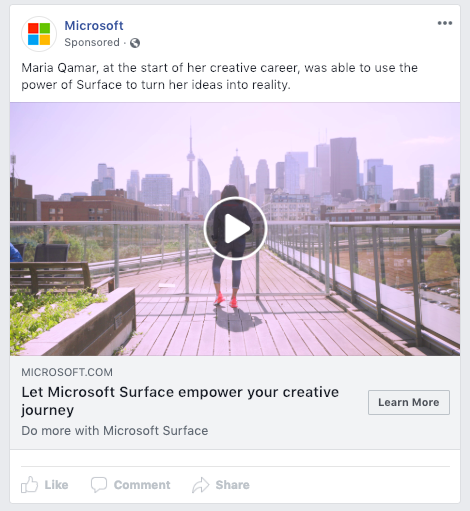Click the speech bubble Comment icon
470x511 pixels.
click(x=99, y=485)
